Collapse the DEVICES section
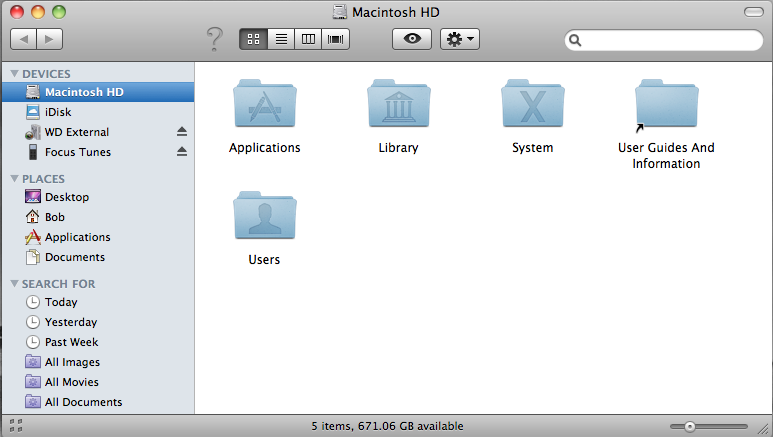 (x=15, y=73)
